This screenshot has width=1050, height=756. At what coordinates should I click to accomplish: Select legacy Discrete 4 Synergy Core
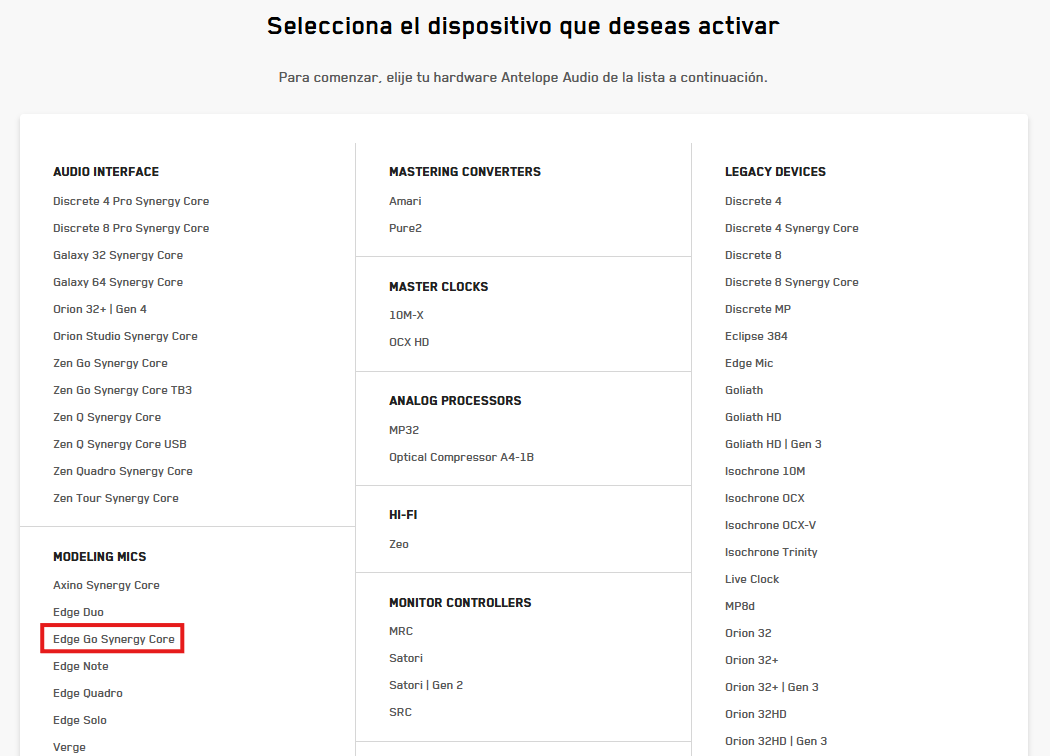pyautogui.click(x=792, y=228)
